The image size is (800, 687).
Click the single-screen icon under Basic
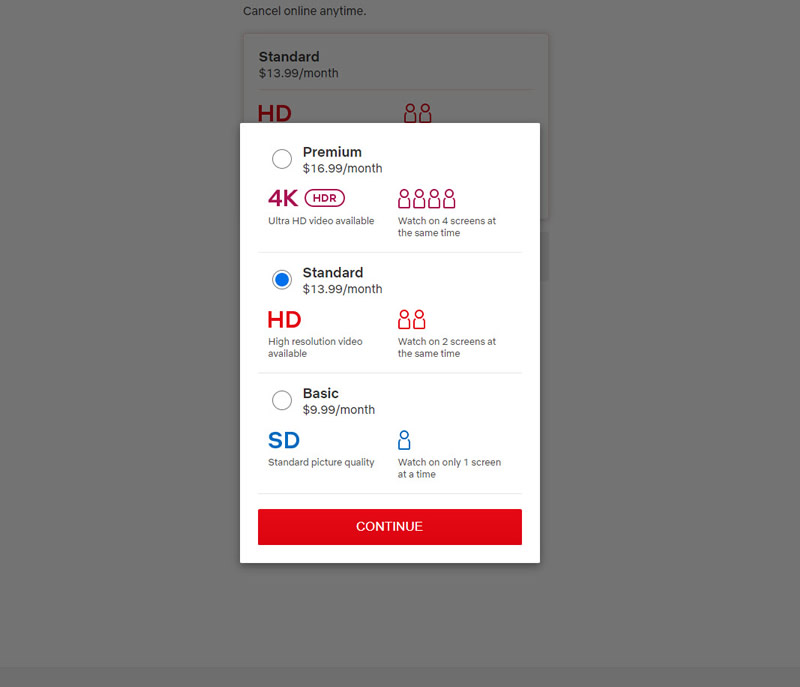coord(404,439)
